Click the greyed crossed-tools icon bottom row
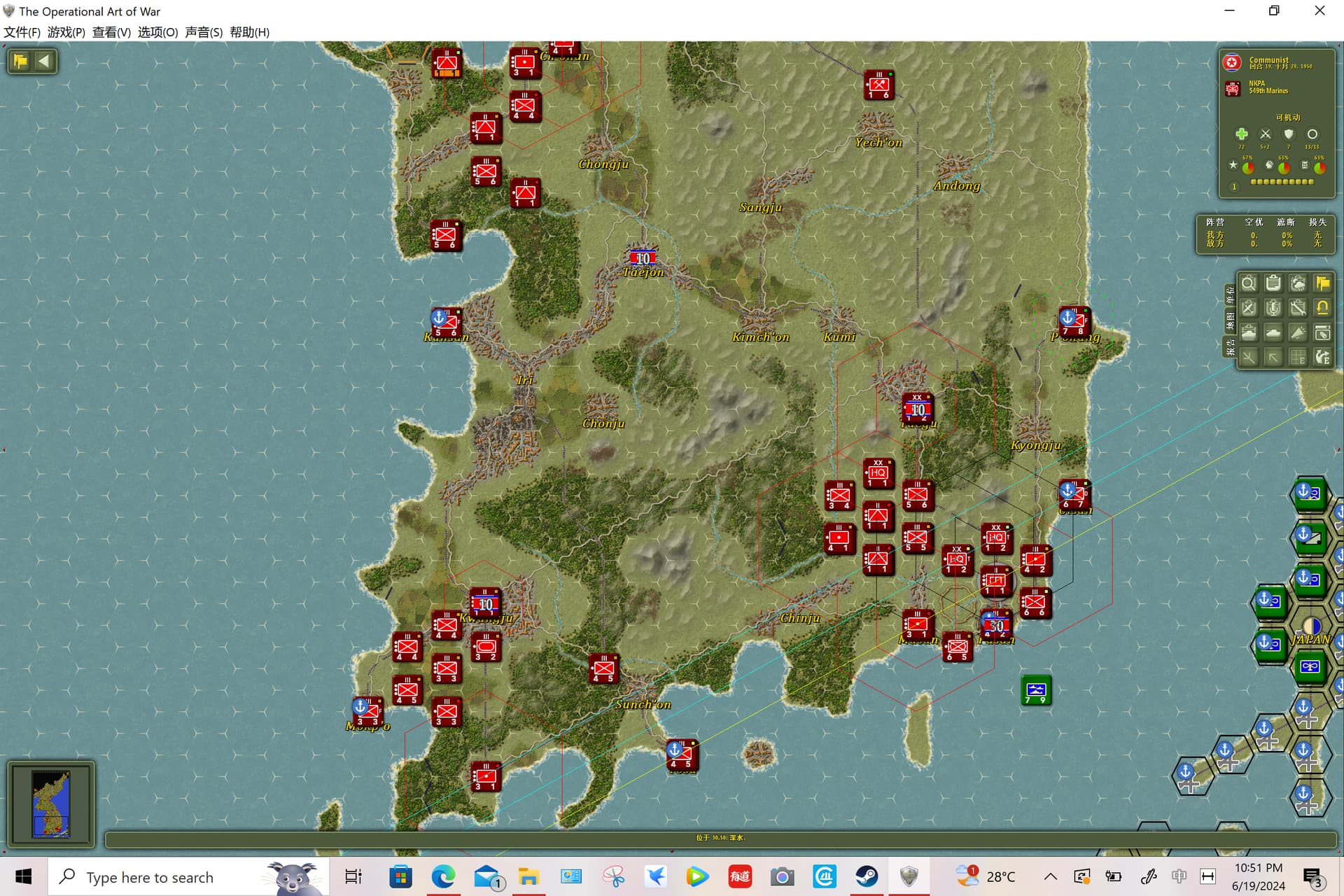The height and width of the screenshot is (896, 1344). [x=1248, y=358]
